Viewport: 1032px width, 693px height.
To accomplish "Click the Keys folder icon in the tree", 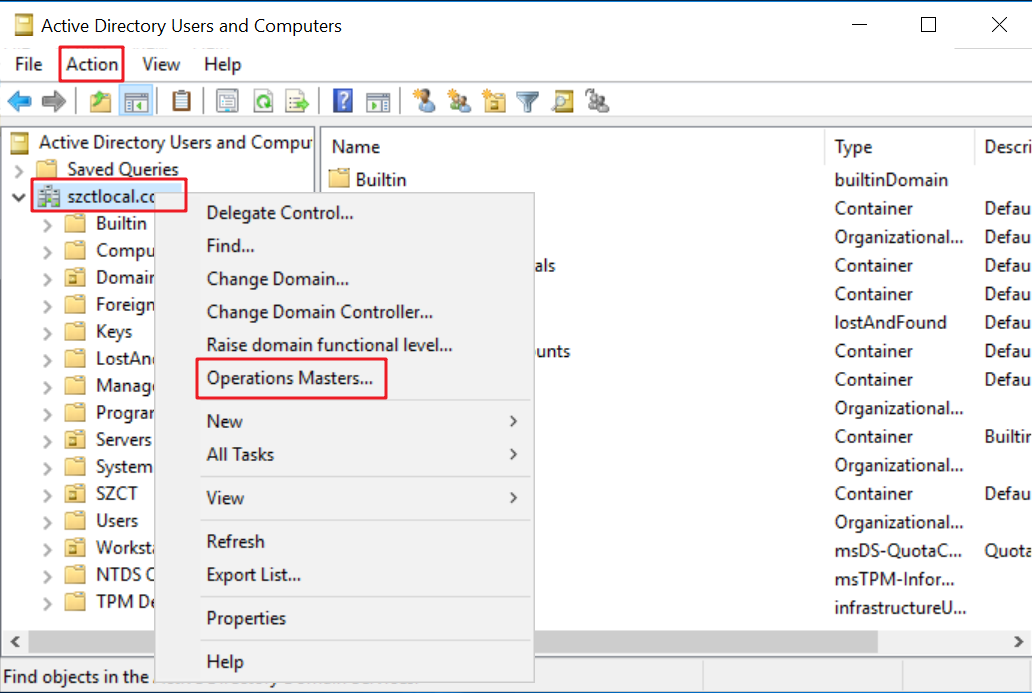I will coord(75,331).
